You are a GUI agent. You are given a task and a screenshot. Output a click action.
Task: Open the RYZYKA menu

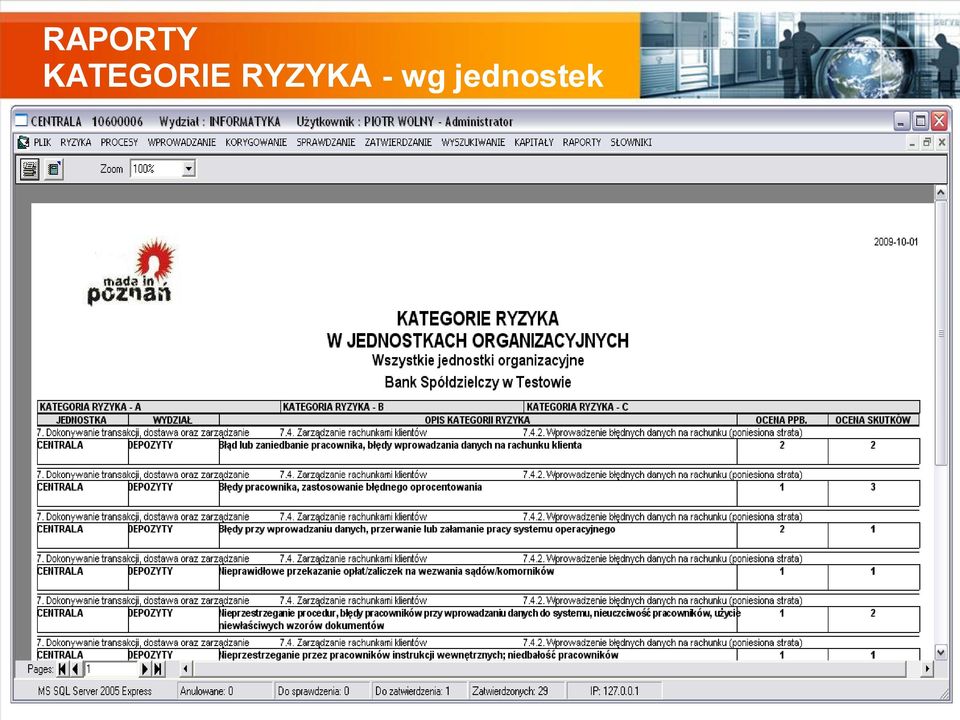click(76, 143)
